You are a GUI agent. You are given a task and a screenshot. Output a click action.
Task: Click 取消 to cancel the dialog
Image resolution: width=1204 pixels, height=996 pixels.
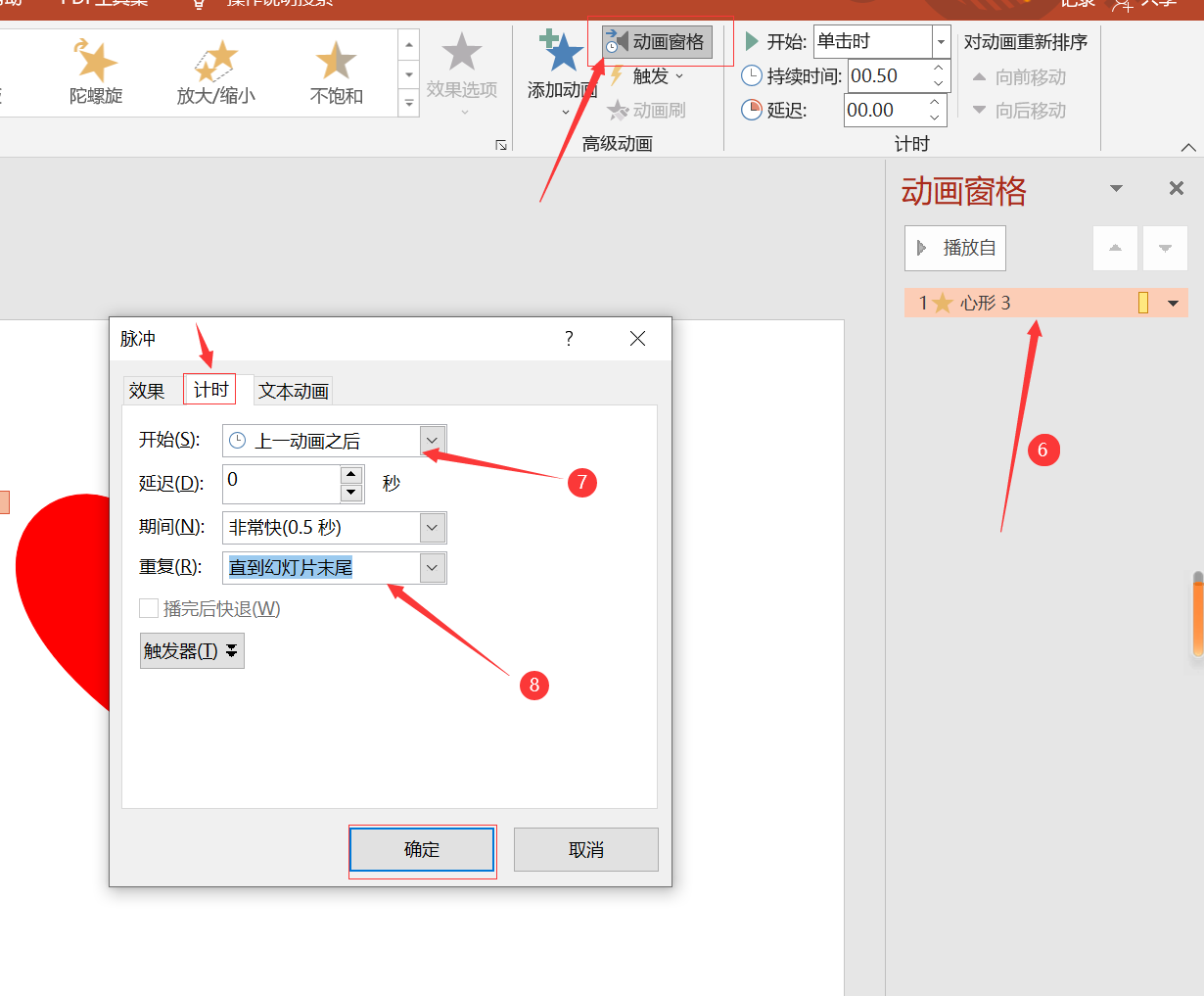(586, 850)
